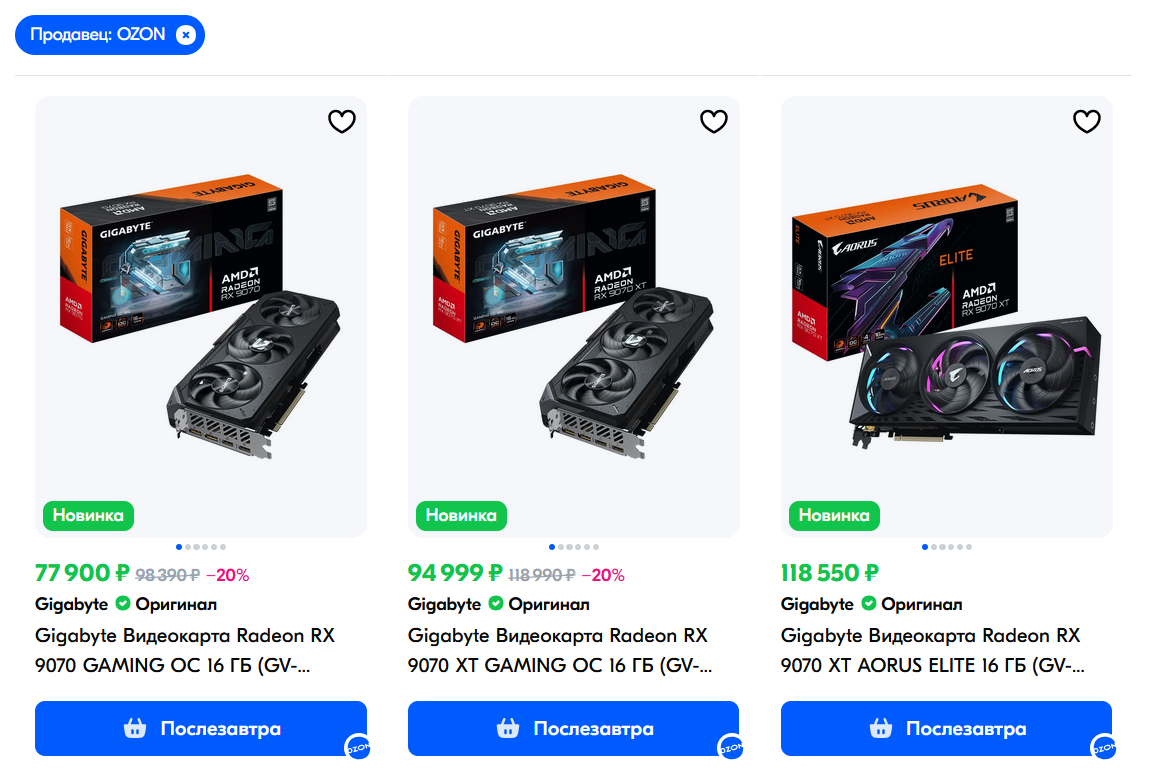
Task: Remove the OZON seller filter chip
Action: click(186, 35)
